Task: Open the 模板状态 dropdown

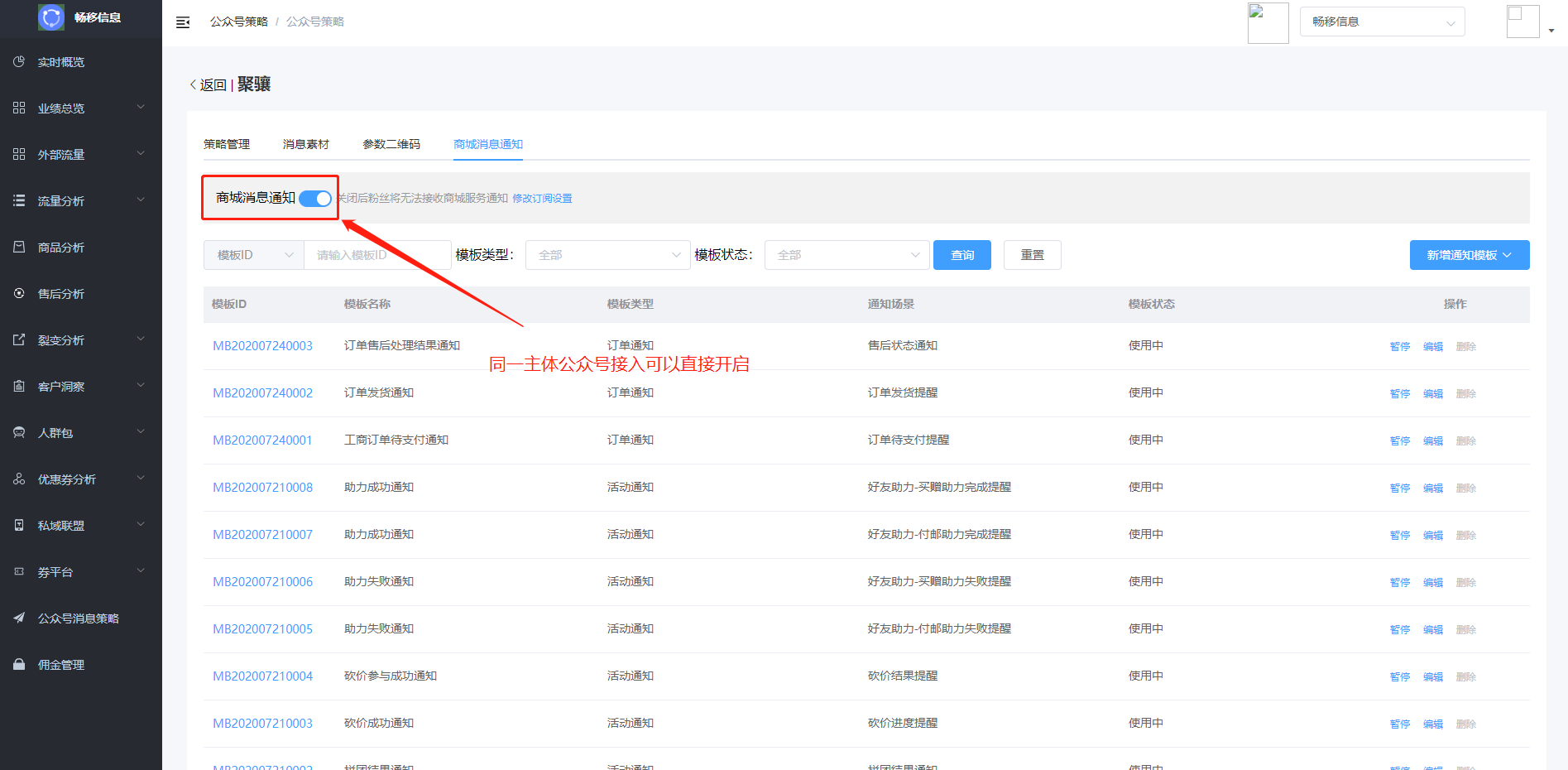Action: tap(846, 255)
